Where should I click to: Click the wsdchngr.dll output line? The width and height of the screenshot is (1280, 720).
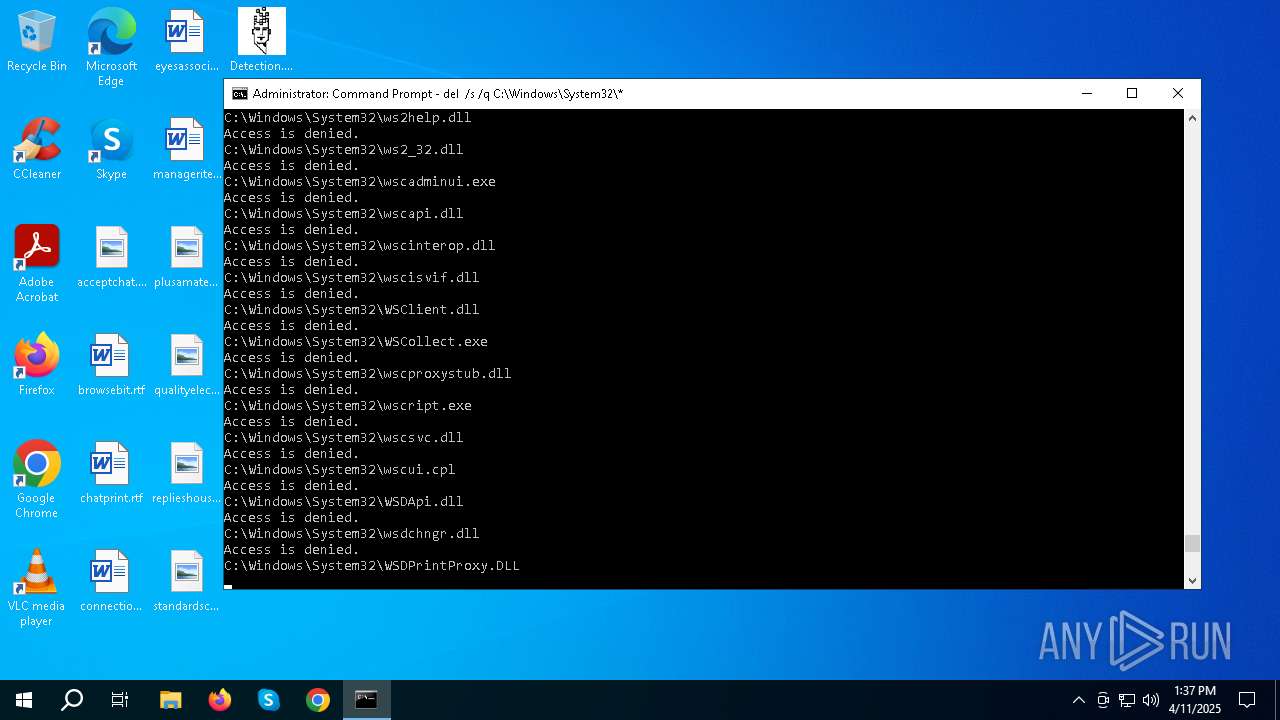(x=352, y=534)
